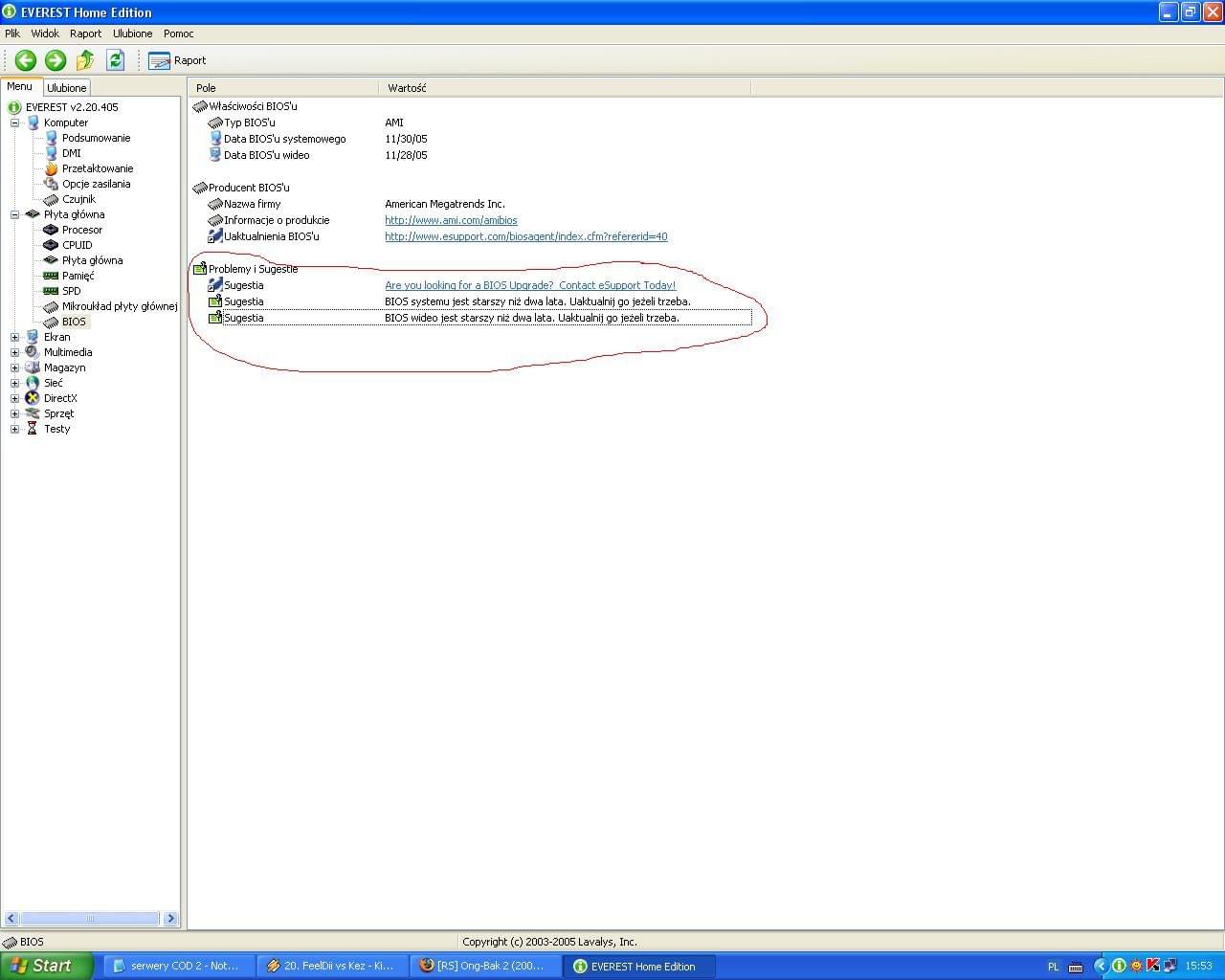Click the Ekran monitor icon
This screenshot has width=1225, height=980.
(33, 337)
